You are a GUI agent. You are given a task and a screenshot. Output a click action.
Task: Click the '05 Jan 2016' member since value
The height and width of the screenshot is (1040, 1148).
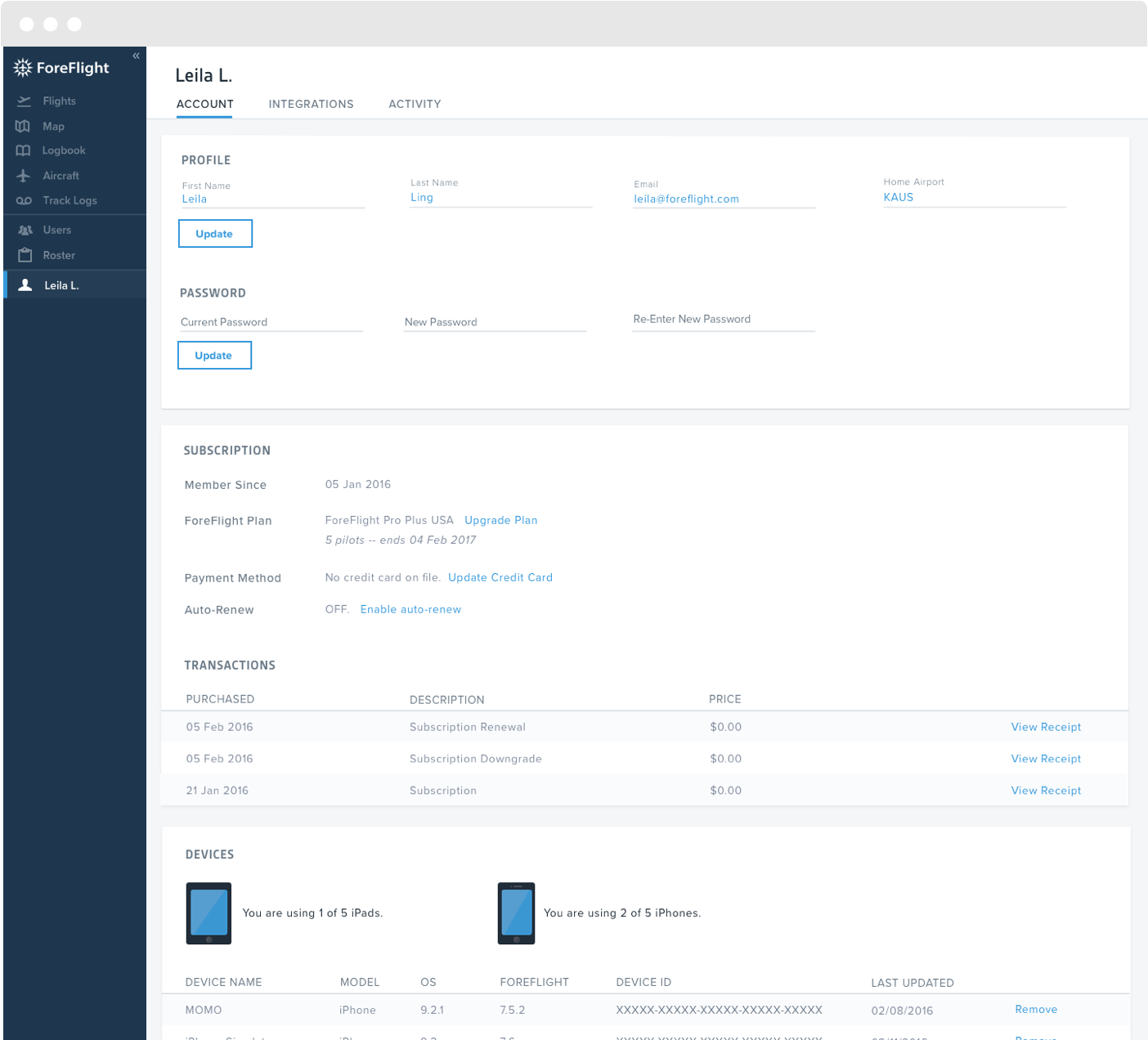(x=358, y=485)
